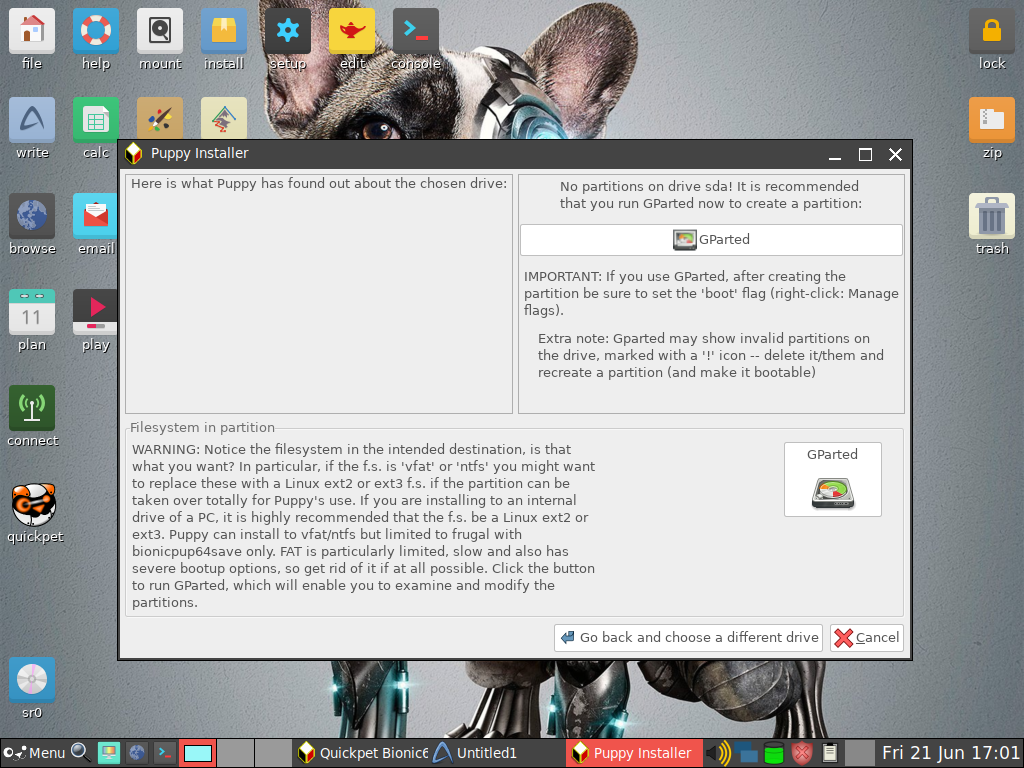Viewport: 1024px width, 768px height.
Task: Click the lock desktop icon
Action: (x=991, y=31)
